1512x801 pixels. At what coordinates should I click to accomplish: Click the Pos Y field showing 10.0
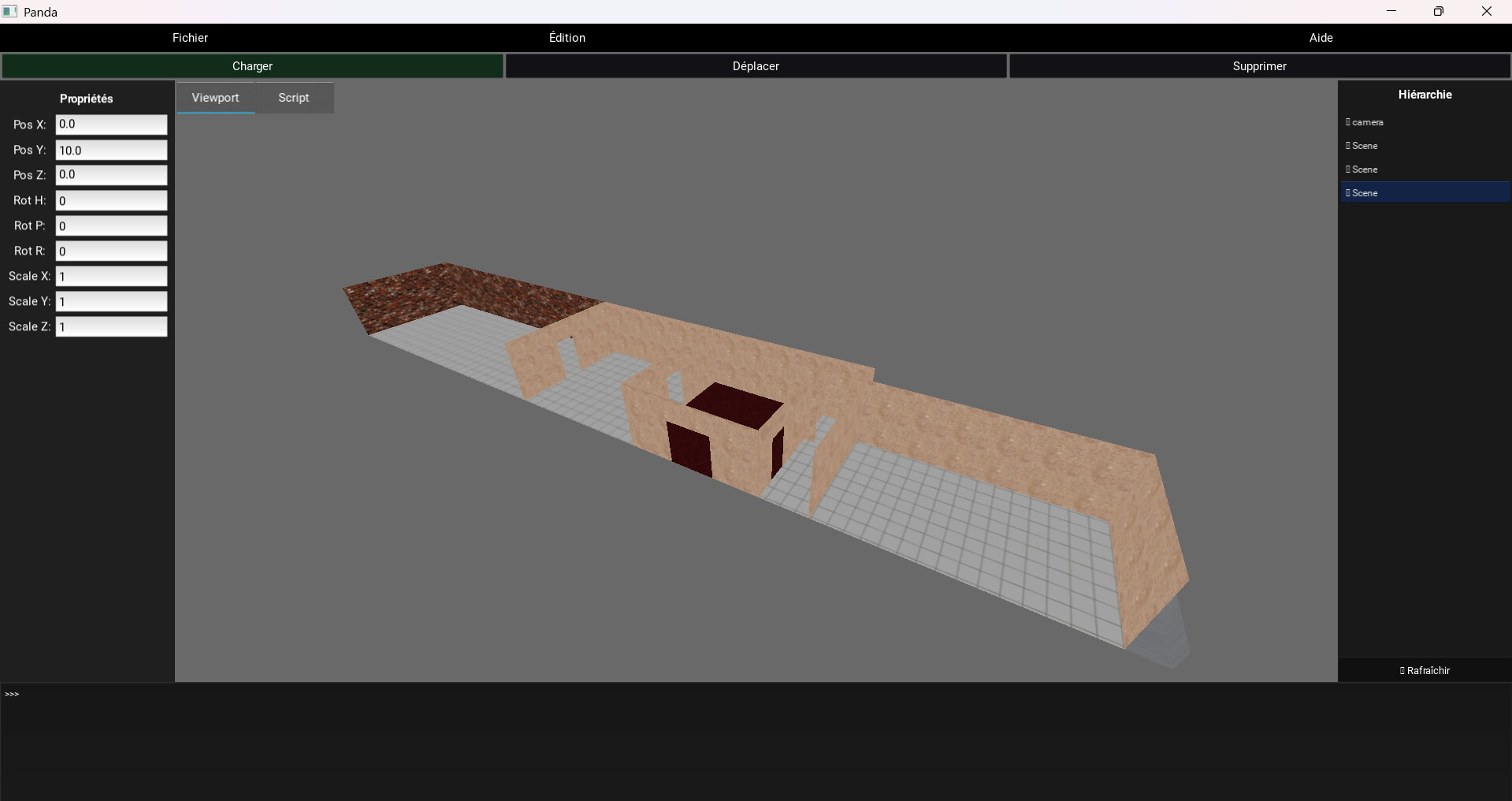coord(111,150)
